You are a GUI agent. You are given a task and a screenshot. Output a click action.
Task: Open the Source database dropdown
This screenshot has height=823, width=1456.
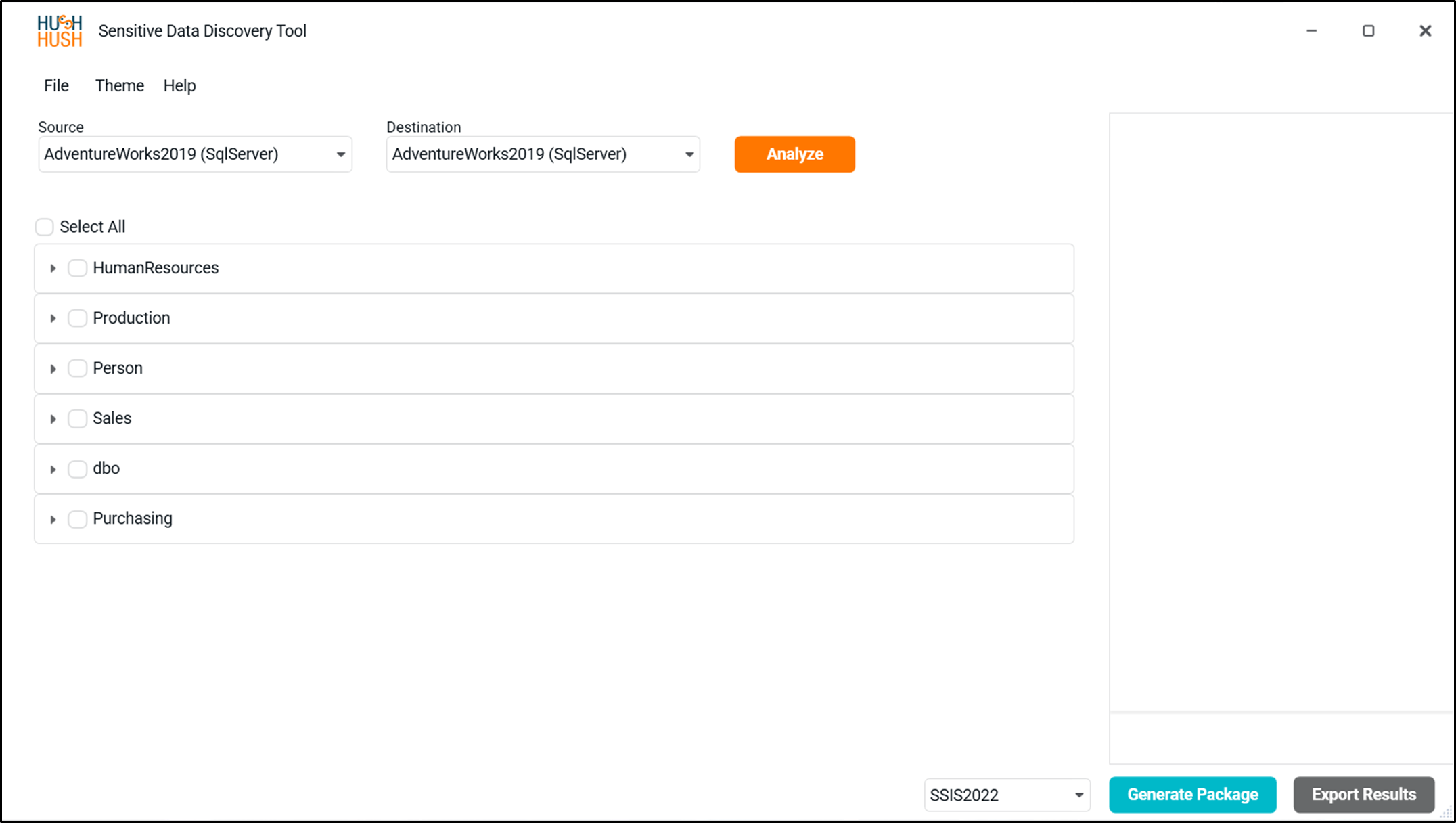click(x=195, y=154)
